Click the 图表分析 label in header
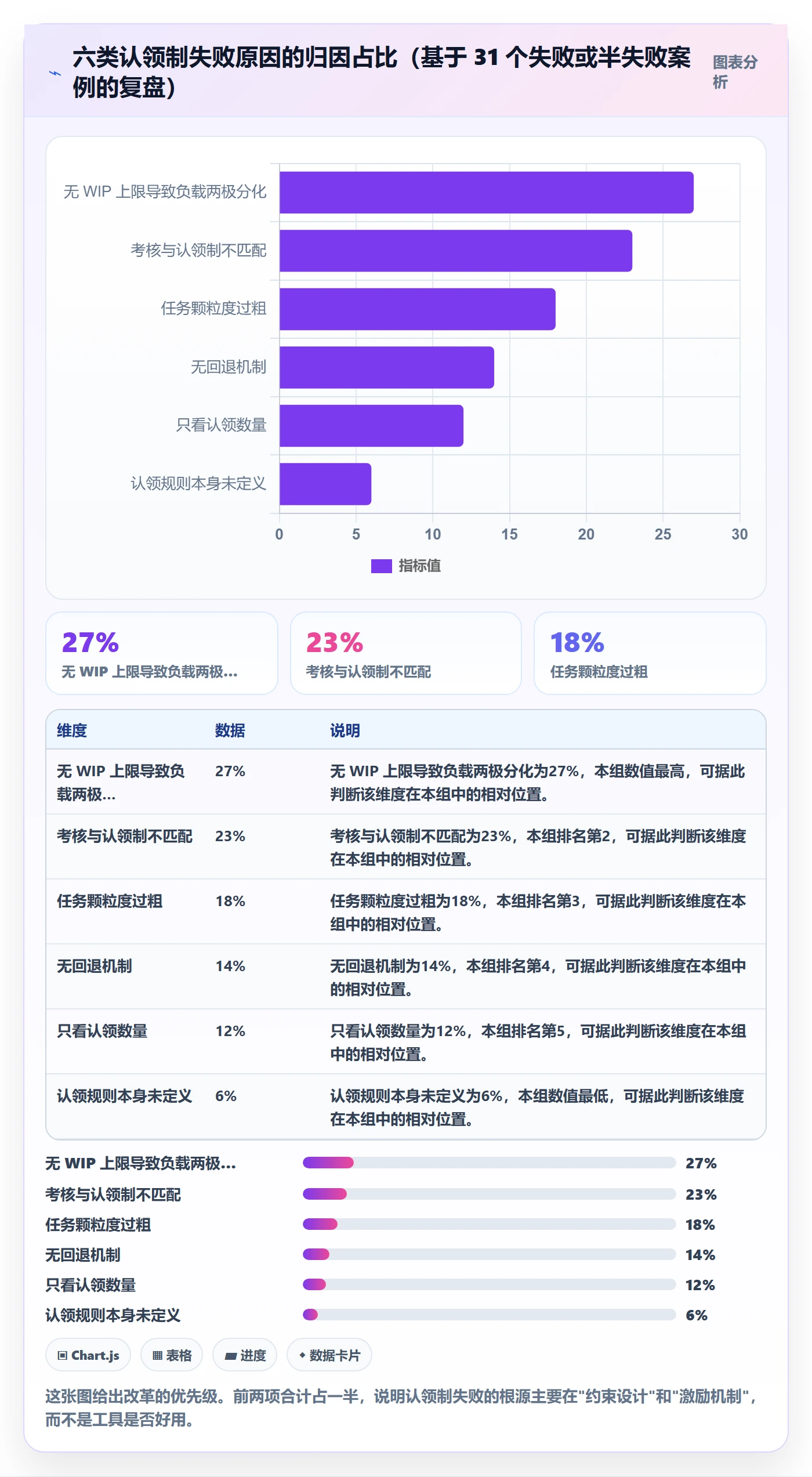Image resolution: width=812 pixels, height=1477 pixels. 735,72
